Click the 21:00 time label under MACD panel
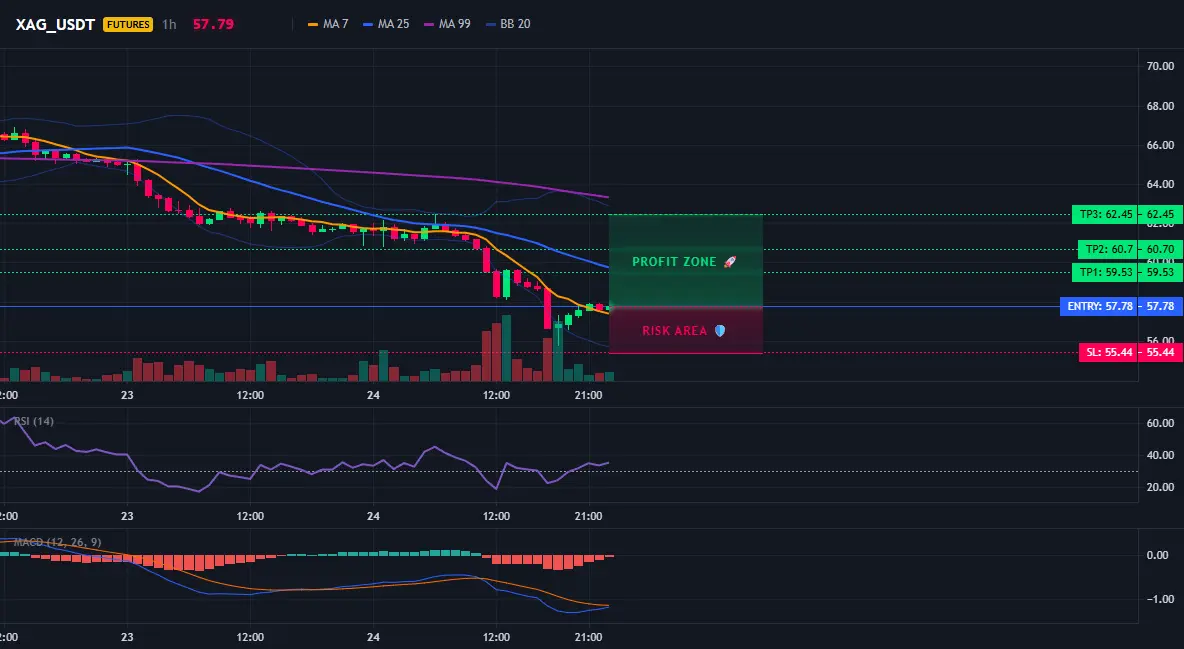 588,637
